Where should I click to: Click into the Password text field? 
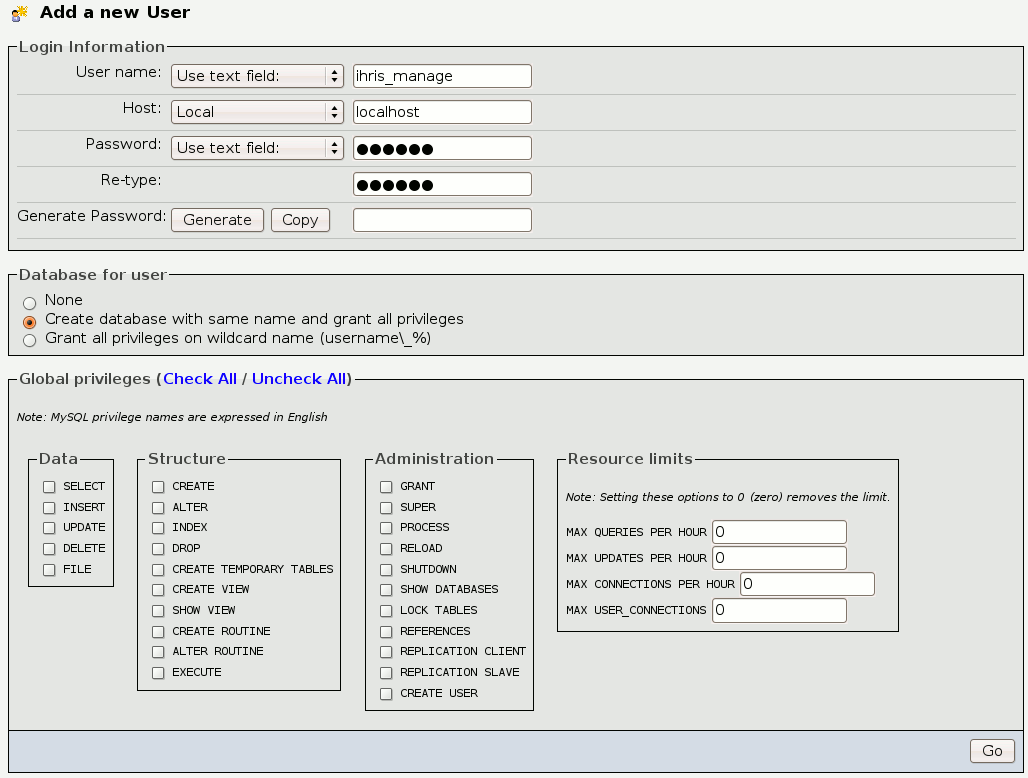click(442, 148)
